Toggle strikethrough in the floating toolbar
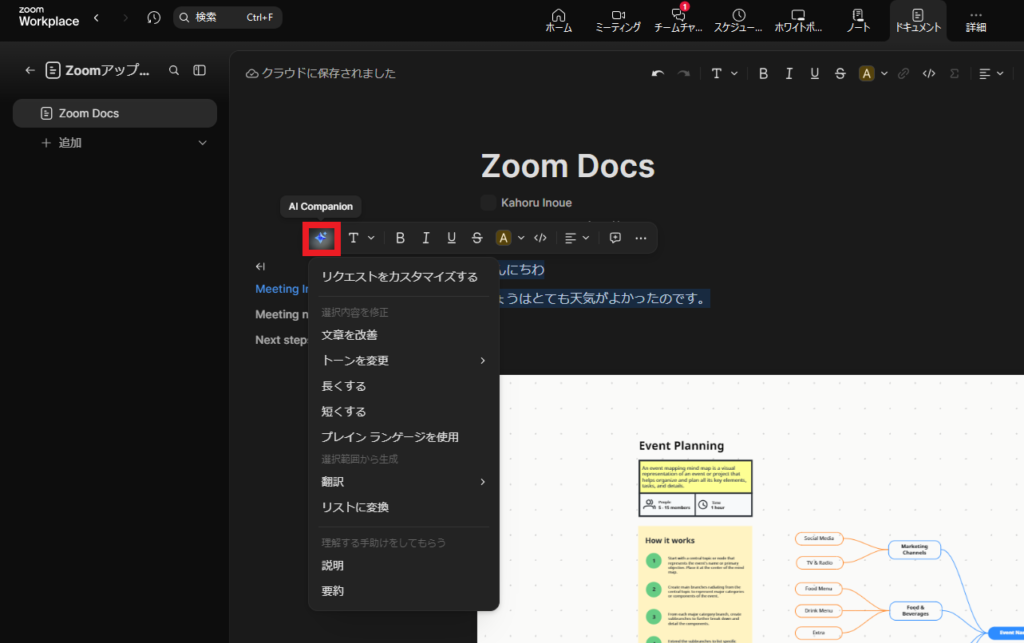The width and height of the screenshot is (1024, 643). point(477,238)
